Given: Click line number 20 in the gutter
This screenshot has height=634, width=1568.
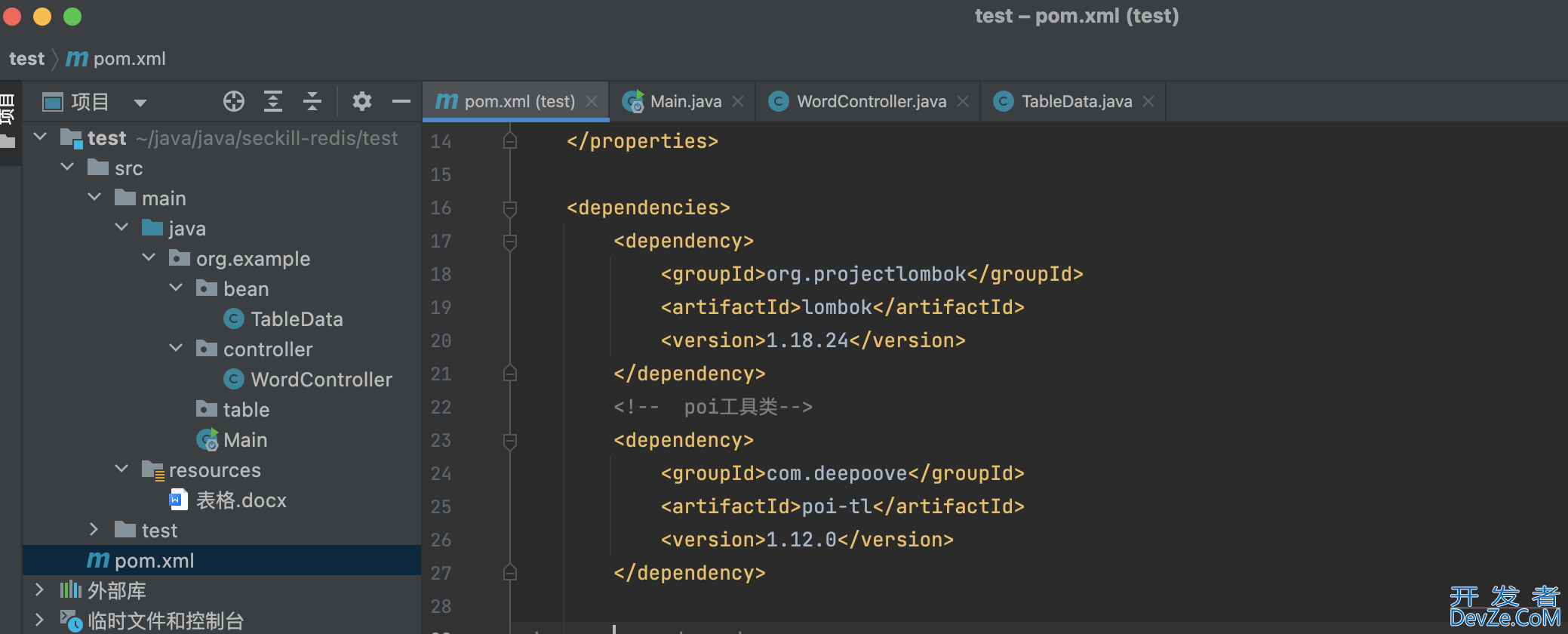Looking at the screenshot, I should point(441,341).
